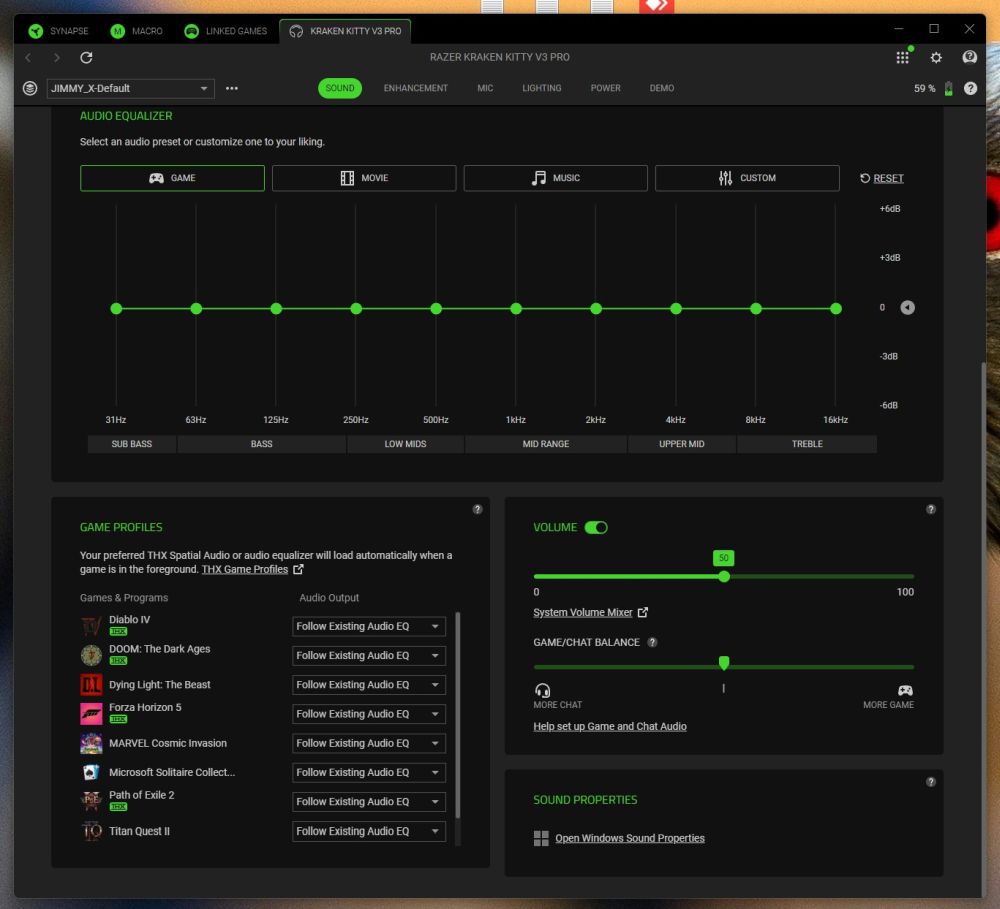Image resolution: width=1000 pixels, height=909 pixels.
Task: Open the three-dot profile options menu
Action: (x=232, y=88)
